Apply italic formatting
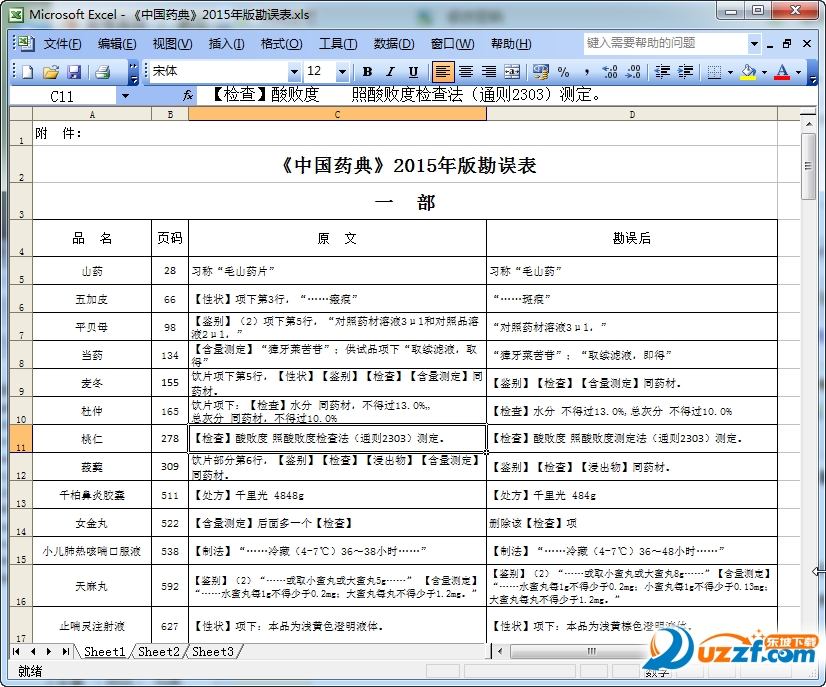 pos(390,73)
